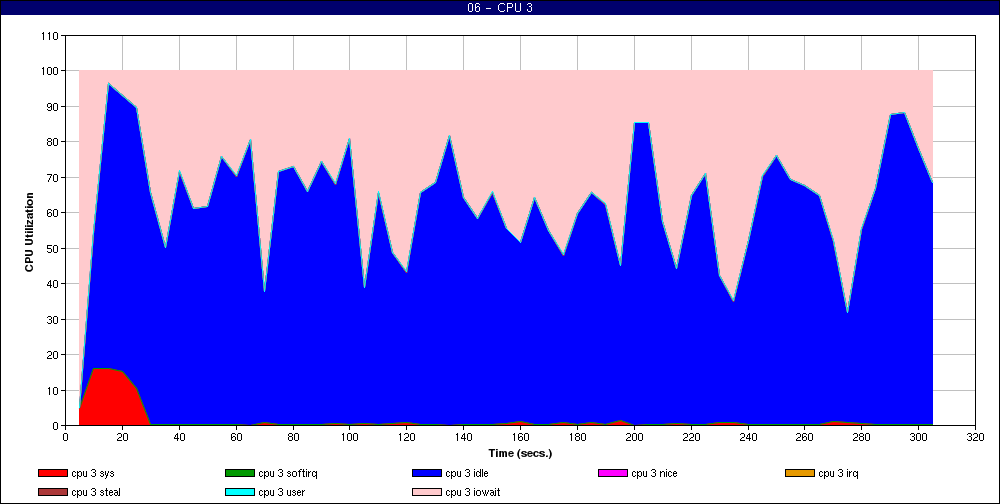This screenshot has width=1000, height=504.
Task: Click the green cpu 3 softirq legend swatch
Action: pos(239,473)
